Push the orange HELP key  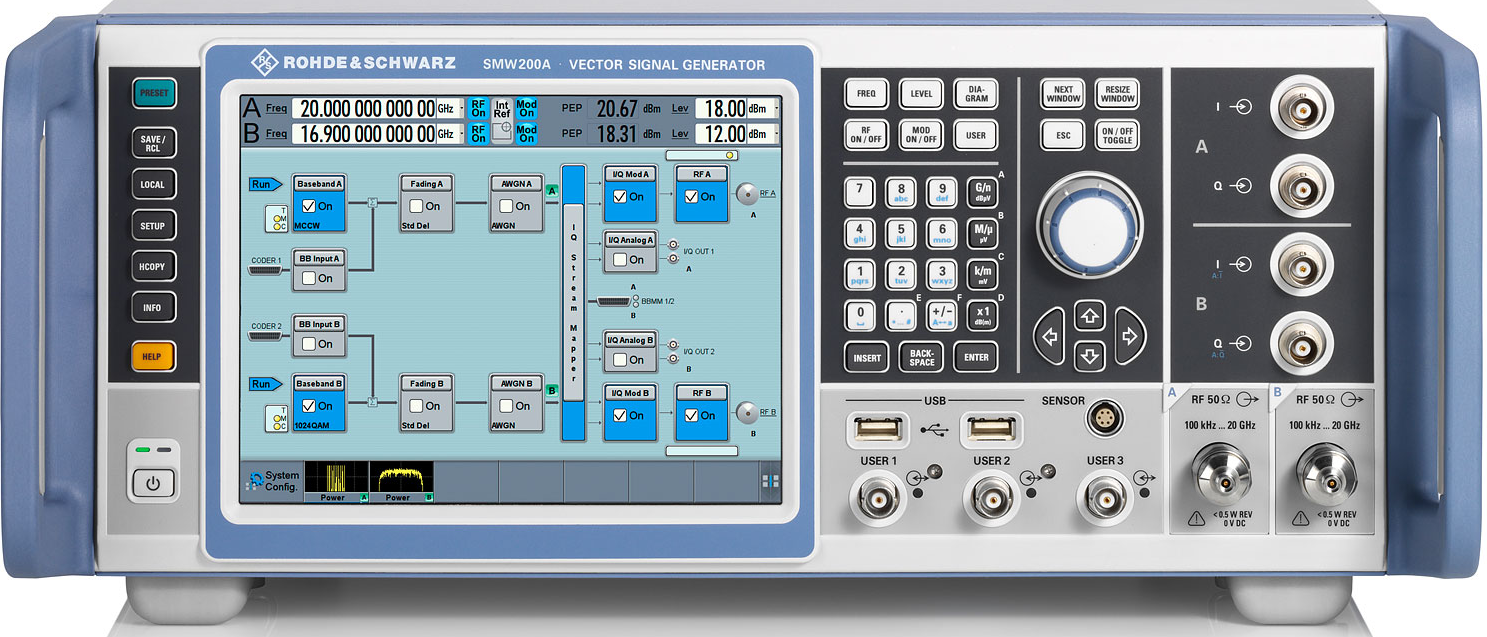(152, 357)
